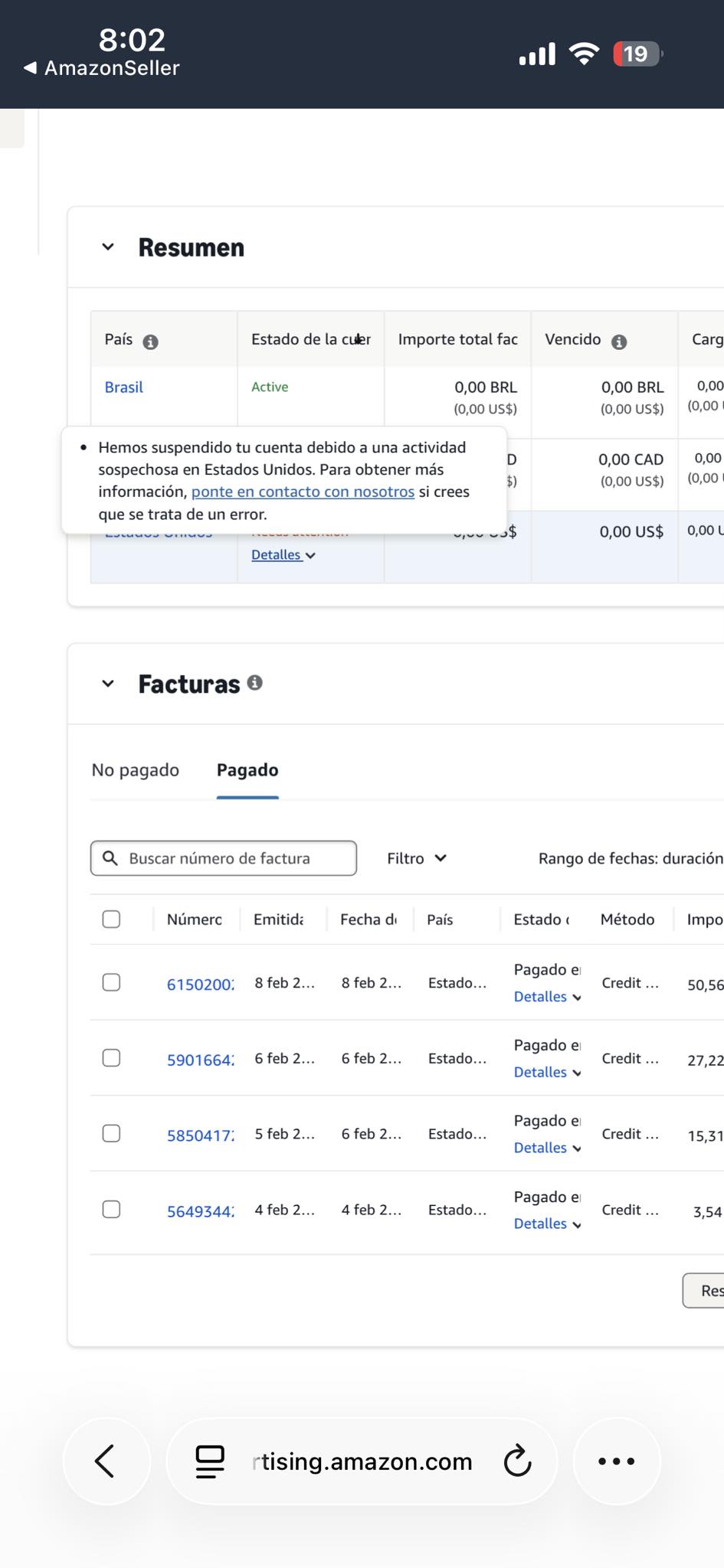The image size is (724, 1568).
Task: Open the Filtro dropdown
Action: (x=416, y=858)
